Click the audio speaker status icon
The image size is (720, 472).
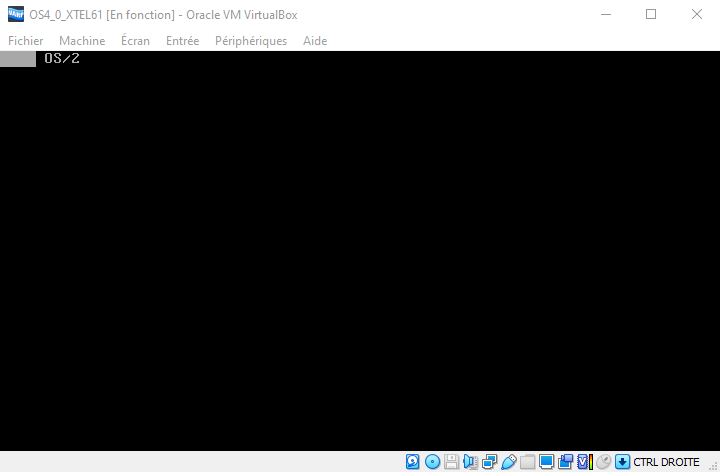coord(470,461)
